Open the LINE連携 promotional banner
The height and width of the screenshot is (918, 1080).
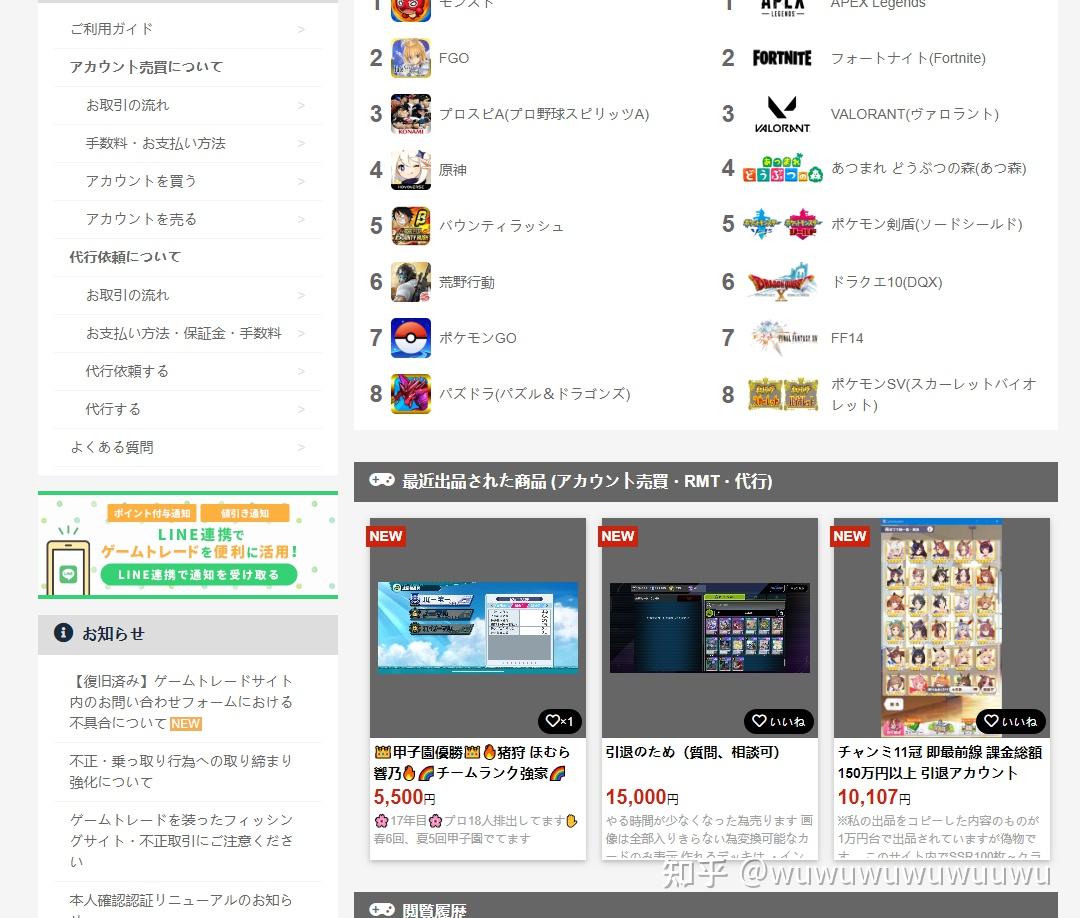[187, 546]
